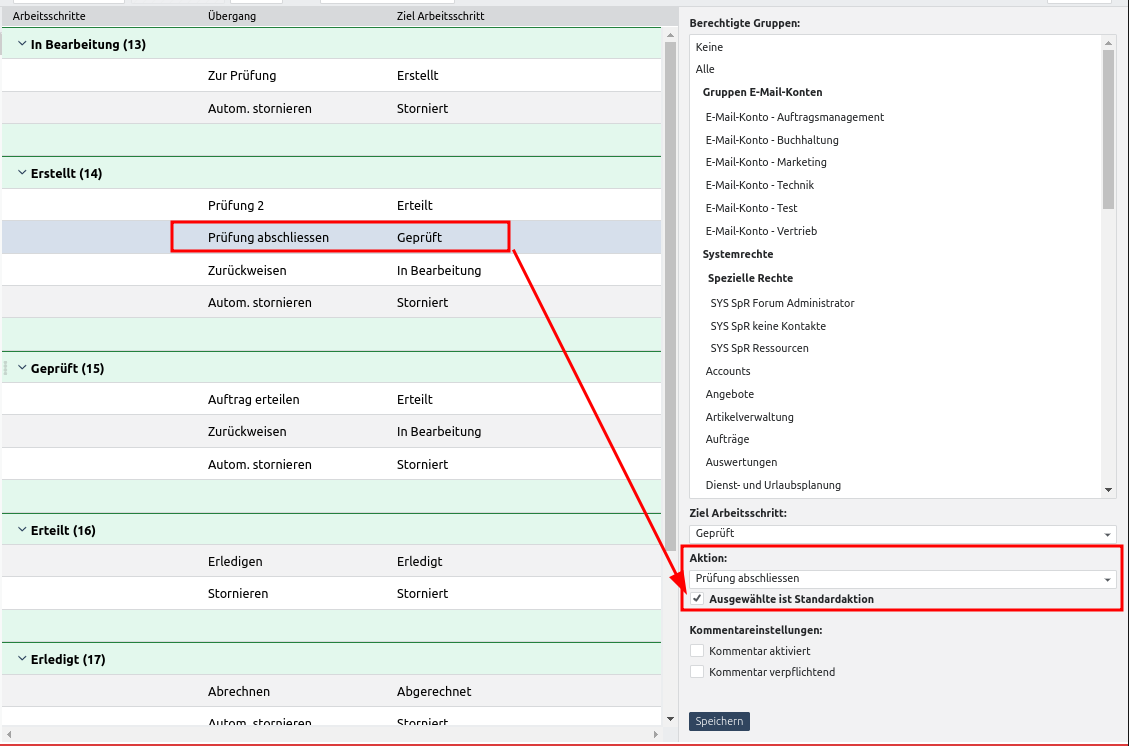The image size is (1129, 746).
Task: Sort by Übergang column header
Action: point(230,16)
